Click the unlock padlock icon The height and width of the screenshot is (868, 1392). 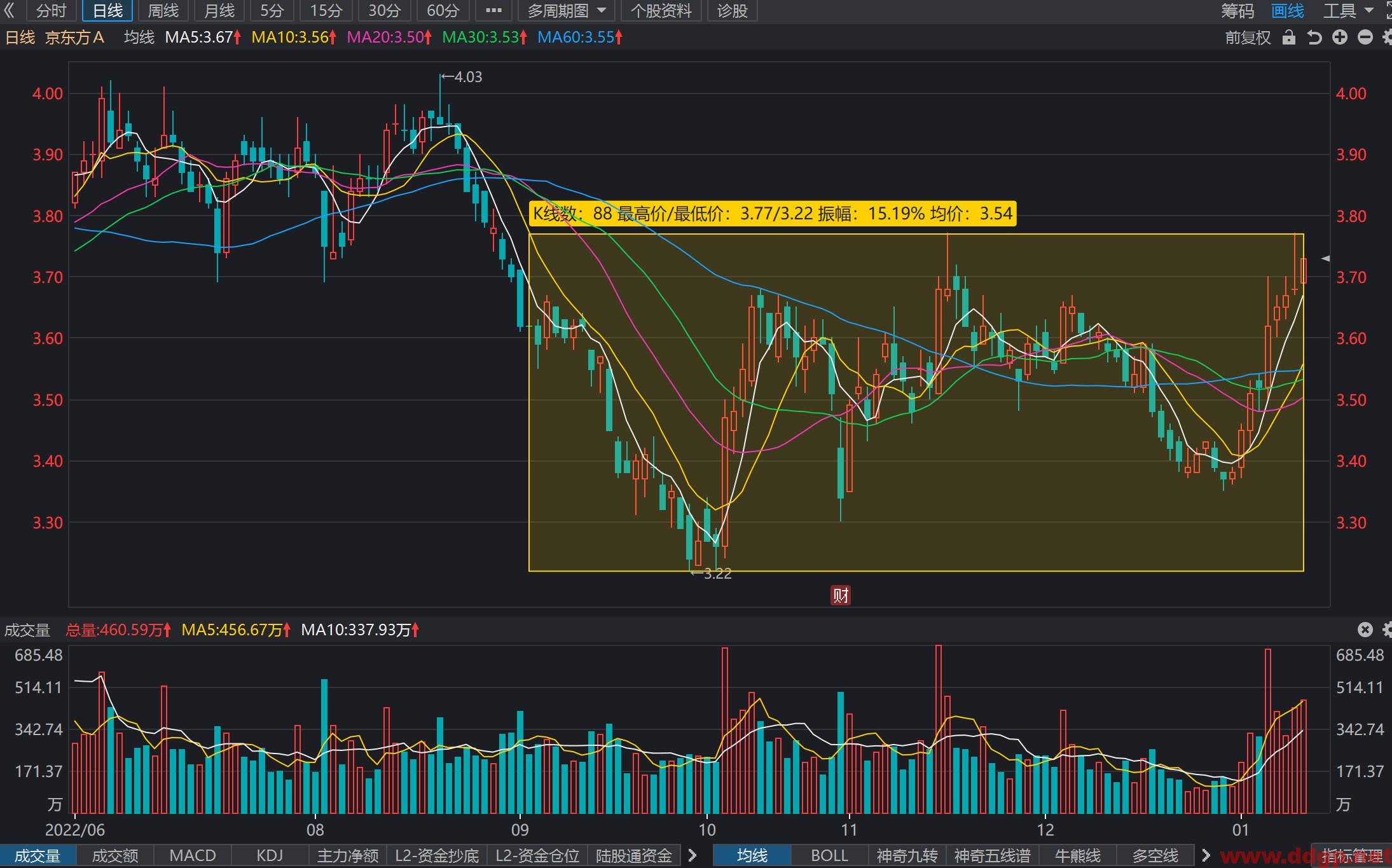tap(1289, 38)
